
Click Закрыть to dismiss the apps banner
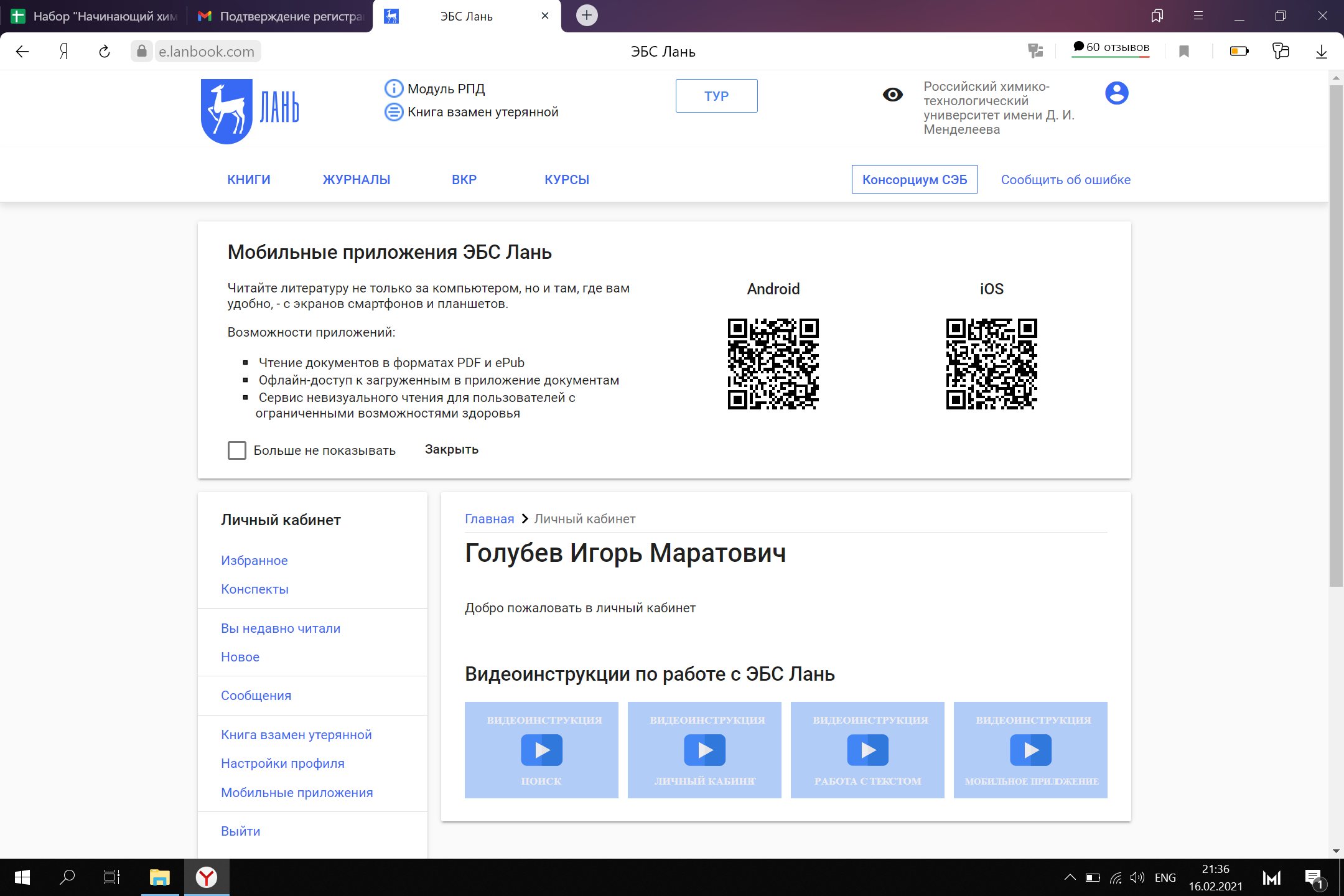pyautogui.click(x=452, y=449)
